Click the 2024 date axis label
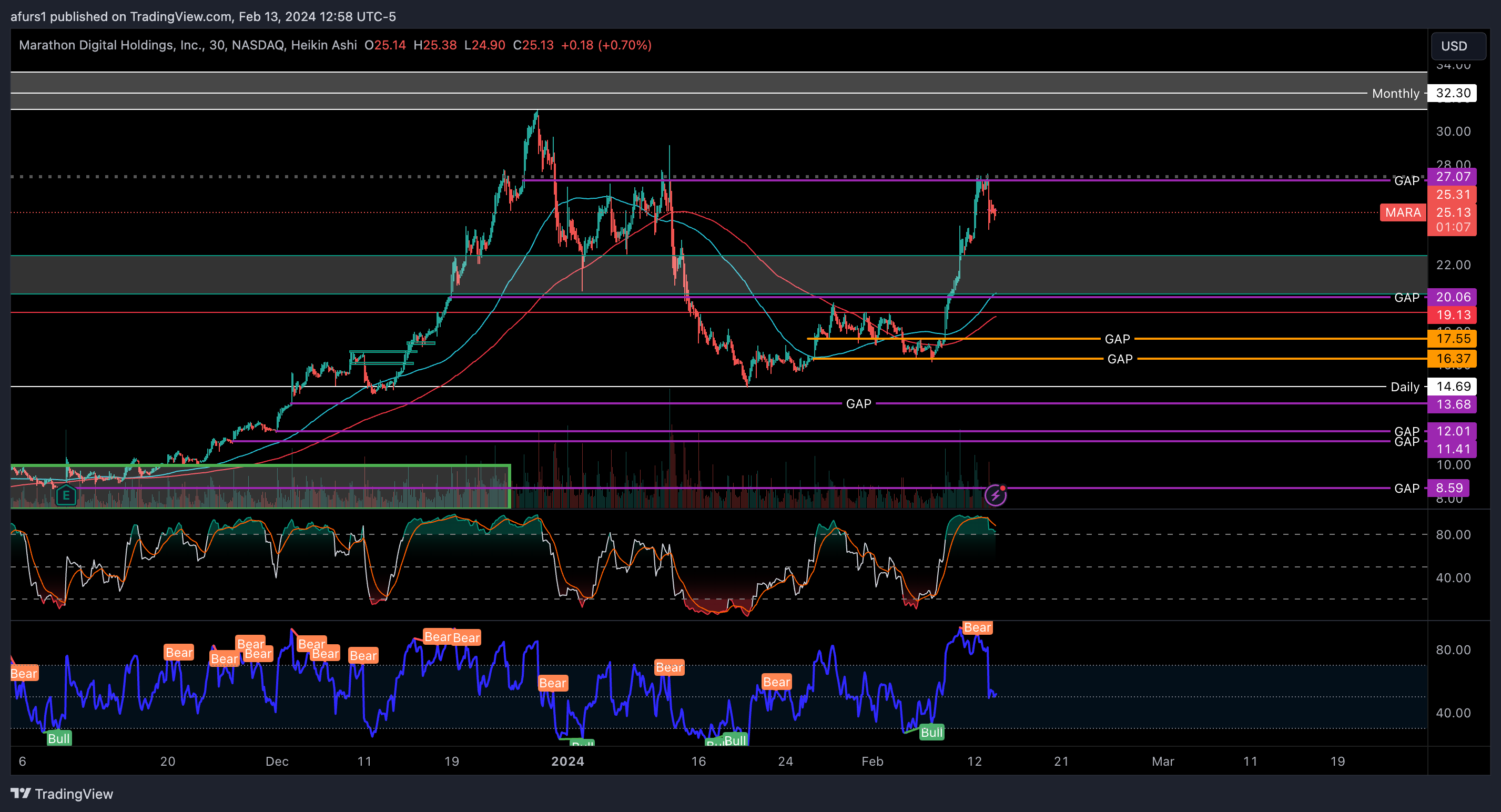 [567, 762]
